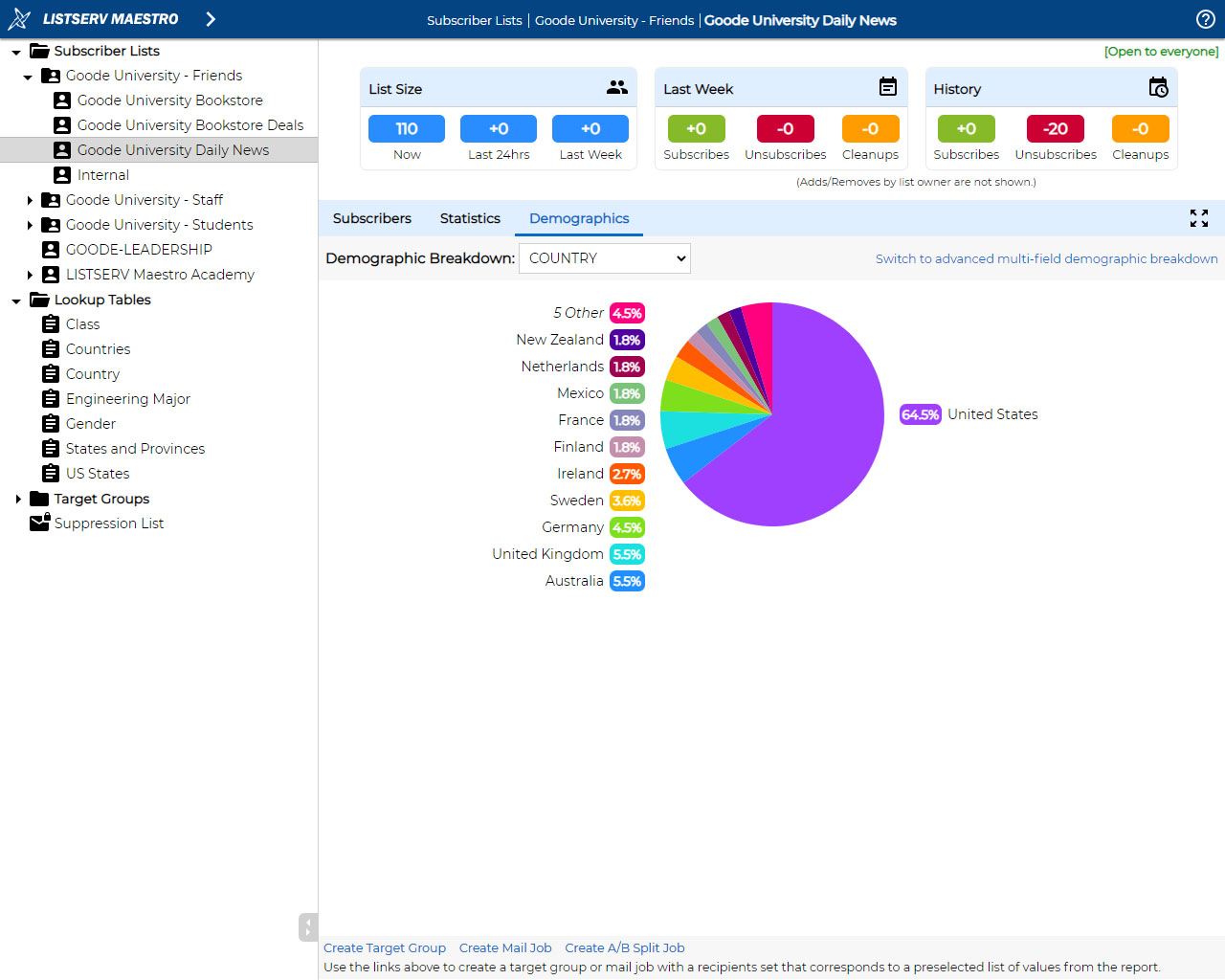The image size is (1225, 980).
Task: Select the Country lookup table
Action: [93, 374]
